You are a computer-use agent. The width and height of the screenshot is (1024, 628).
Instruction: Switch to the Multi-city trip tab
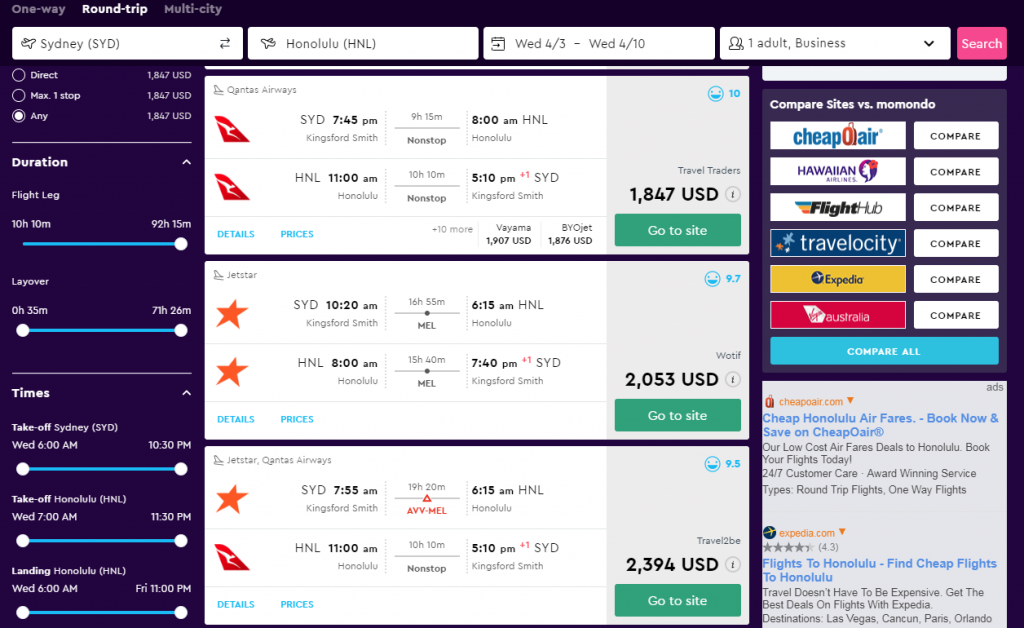pyautogui.click(x=193, y=9)
